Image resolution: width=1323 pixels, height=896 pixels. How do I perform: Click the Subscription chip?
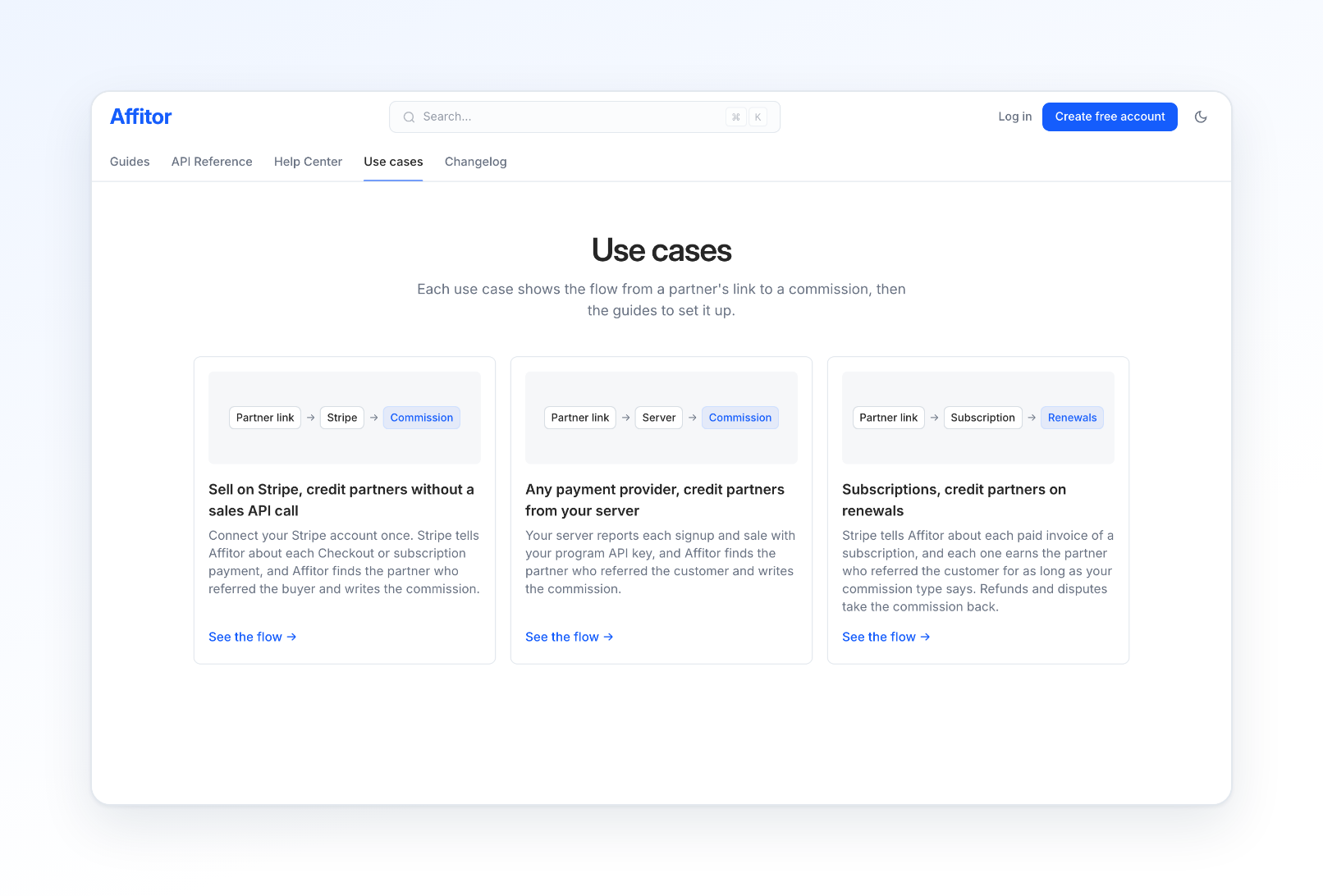click(983, 418)
